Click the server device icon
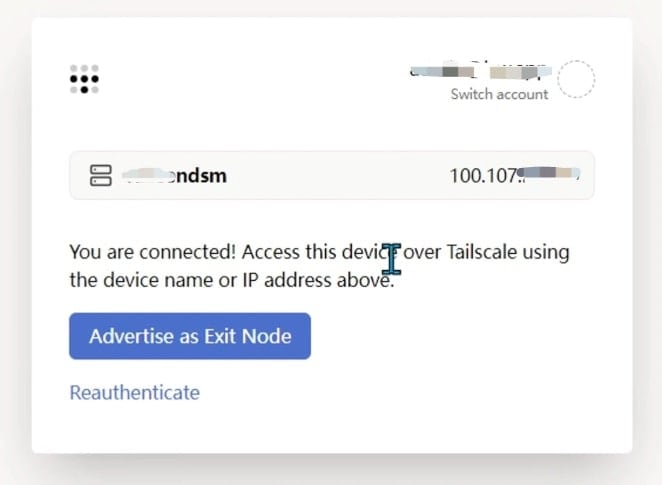This screenshot has height=485, width=662. (101, 175)
